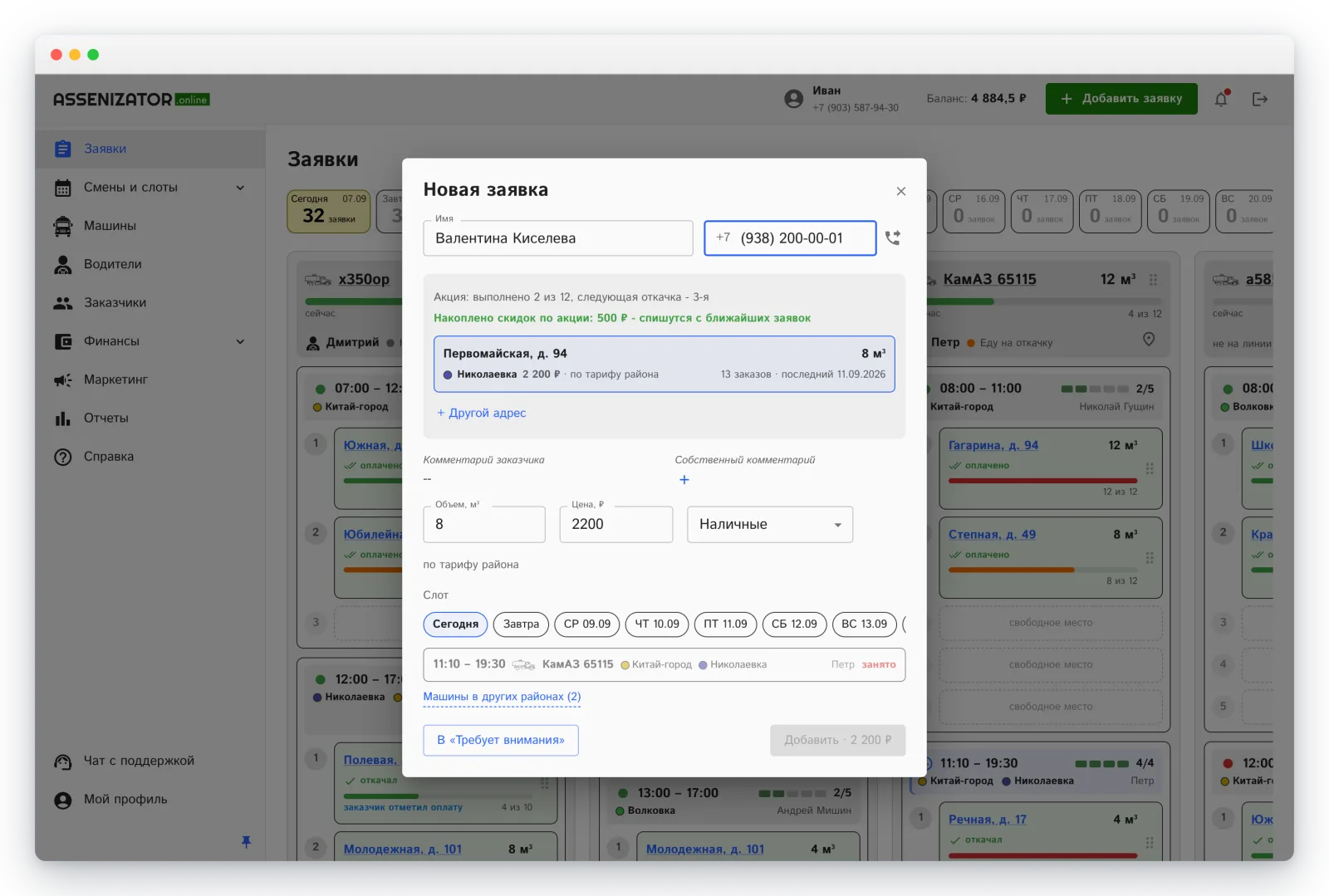Click drag handle on Гагарина, д. 94 order
The image size is (1329, 896).
click(x=1150, y=468)
